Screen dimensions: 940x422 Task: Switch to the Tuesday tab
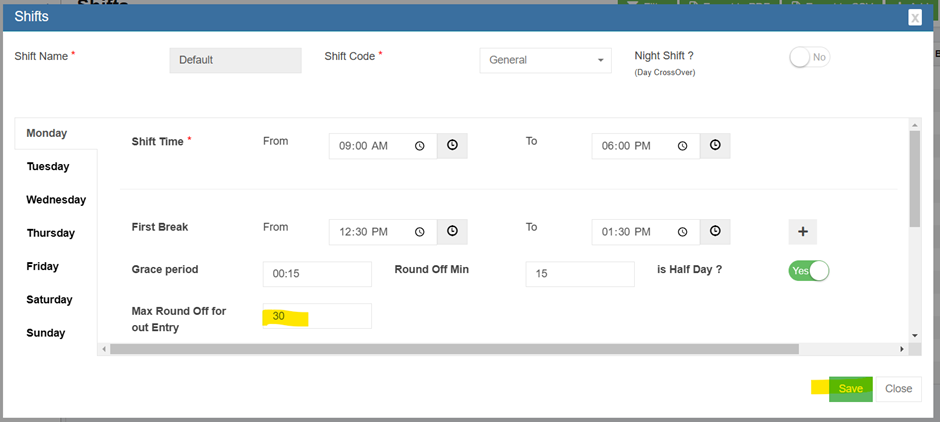pyautogui.click(x=48, y=167)
